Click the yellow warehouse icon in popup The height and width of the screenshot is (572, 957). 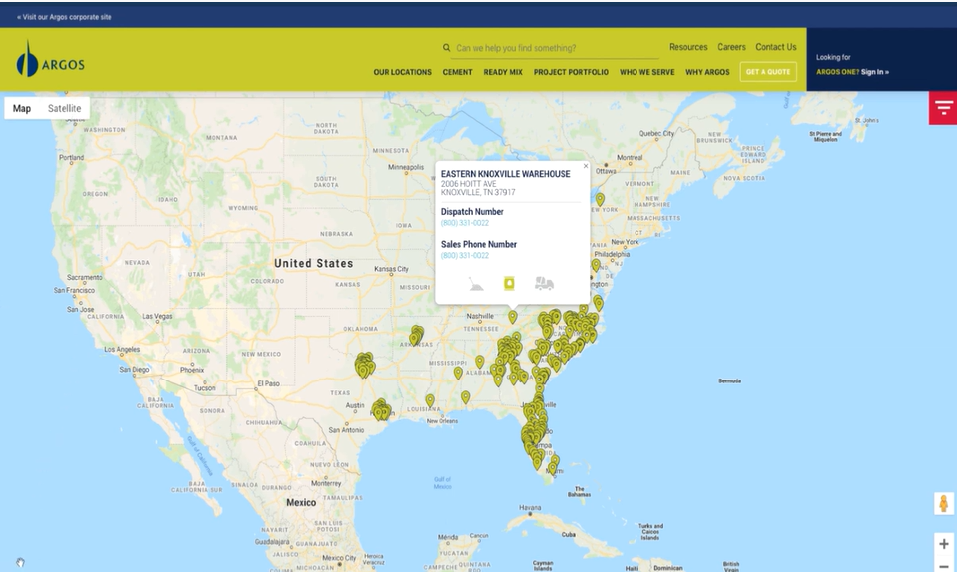pyautogui.click(x=509, y=284)
